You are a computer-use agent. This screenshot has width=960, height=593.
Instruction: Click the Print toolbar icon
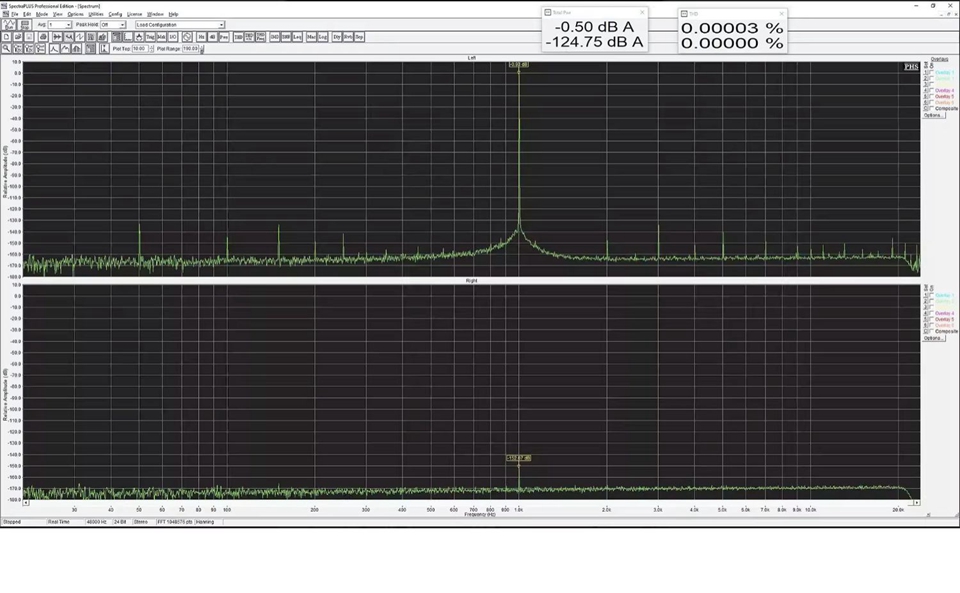click(43, 37)
